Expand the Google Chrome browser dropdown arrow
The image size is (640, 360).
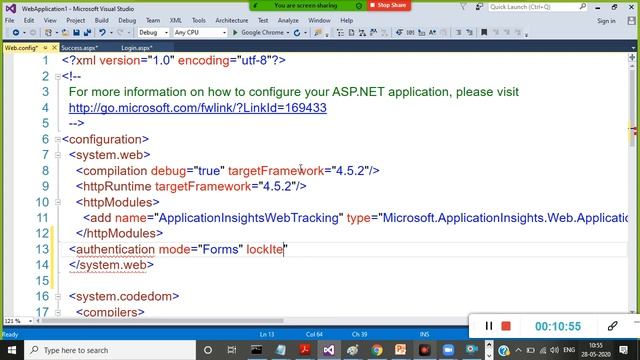pos(288,33)
